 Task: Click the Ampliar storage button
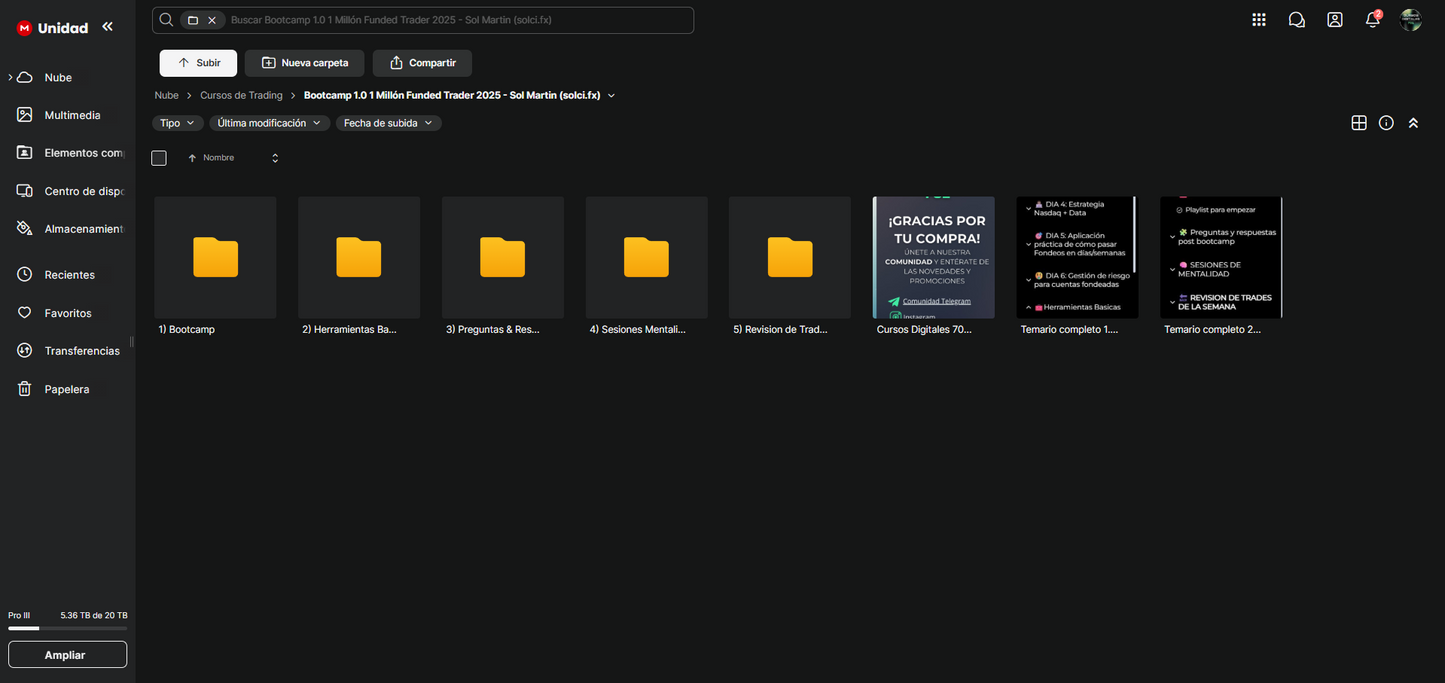click(67, 655)
